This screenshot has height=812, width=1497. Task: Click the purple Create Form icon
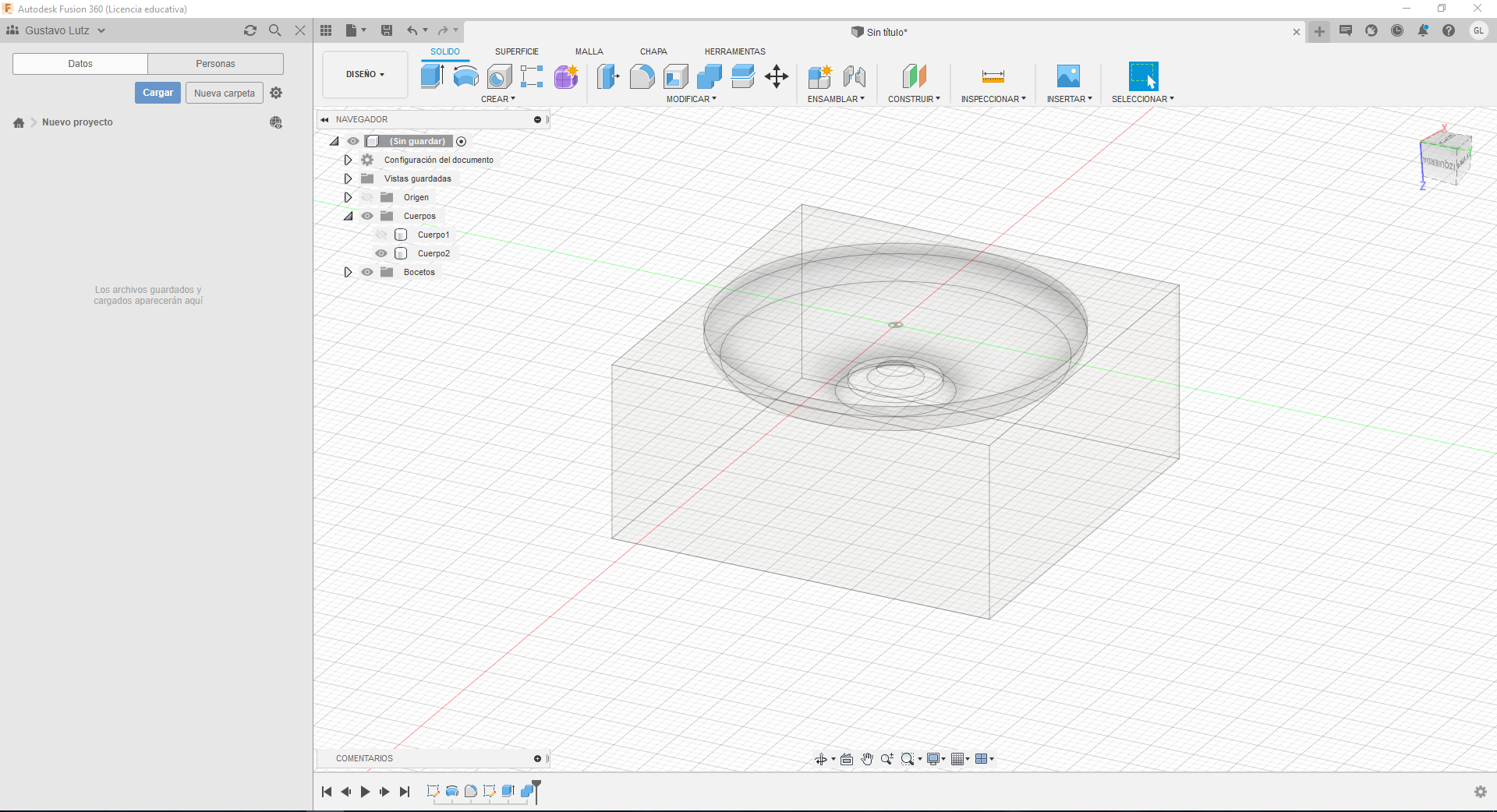click(x=566, y=76)
